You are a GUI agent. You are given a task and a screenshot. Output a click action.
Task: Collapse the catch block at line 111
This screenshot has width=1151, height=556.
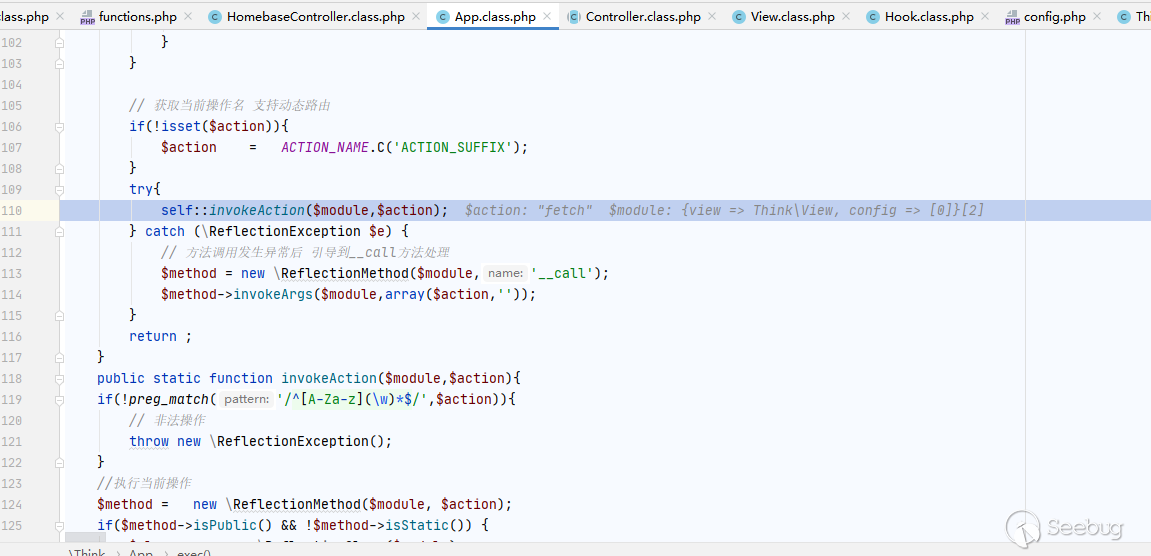[59, 231]
